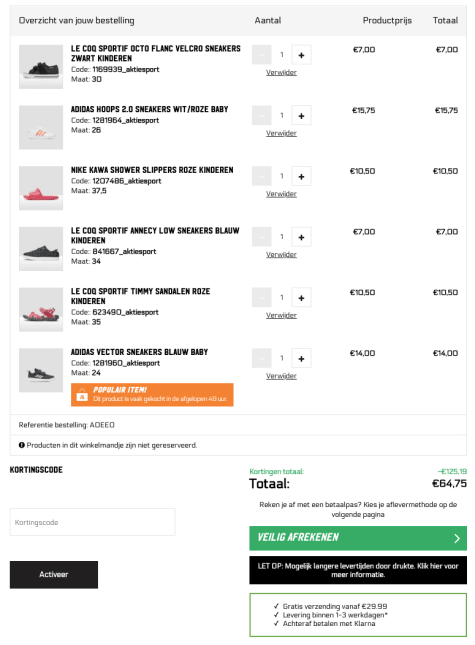Click the Populair Item orange badge
Image resolution: width=475 pixels, height=645 pixels.
click(x=152, y=394)
